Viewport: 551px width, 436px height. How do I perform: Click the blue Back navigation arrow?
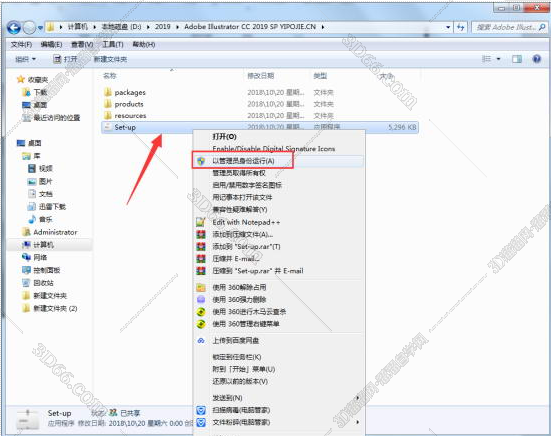coord(14,27)
